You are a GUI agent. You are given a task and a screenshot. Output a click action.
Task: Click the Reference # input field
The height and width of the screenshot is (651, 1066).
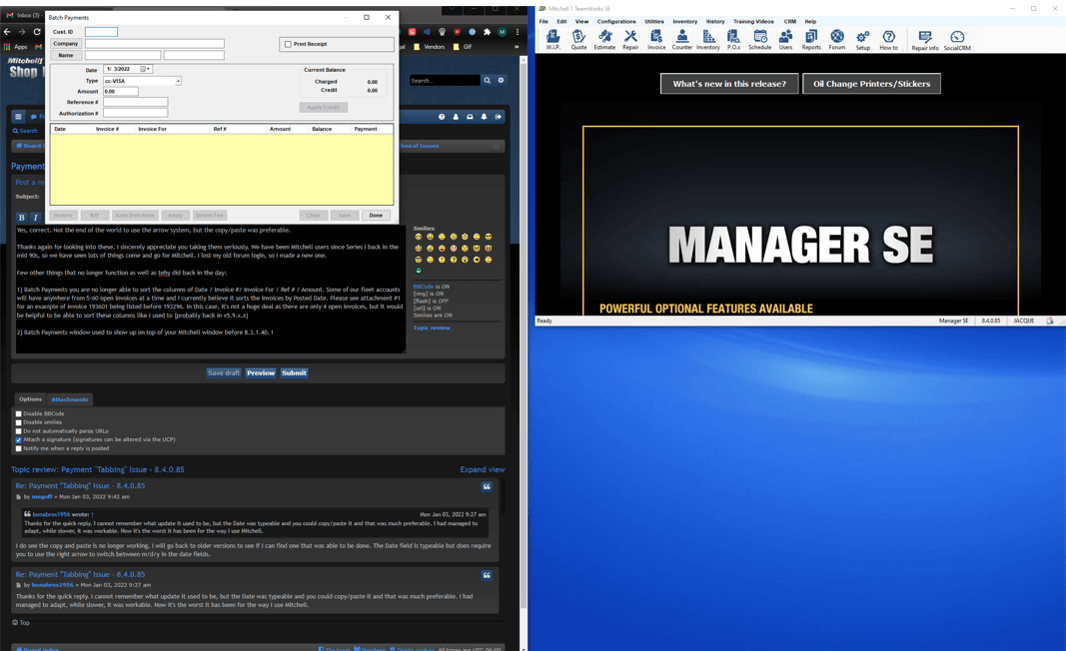(x=135, y=102)
